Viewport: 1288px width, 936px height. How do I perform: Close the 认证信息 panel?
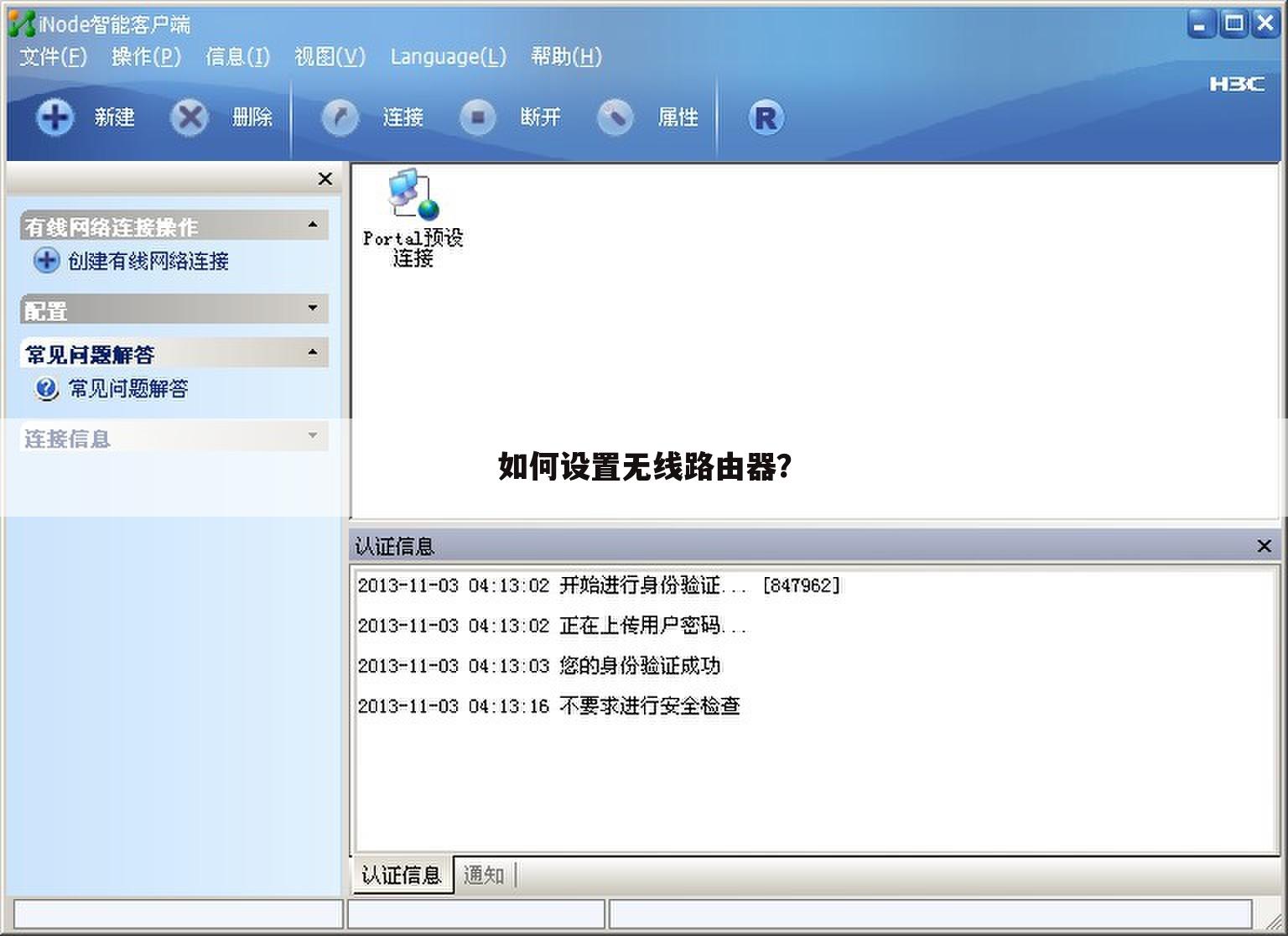(x=1265, y=546)
